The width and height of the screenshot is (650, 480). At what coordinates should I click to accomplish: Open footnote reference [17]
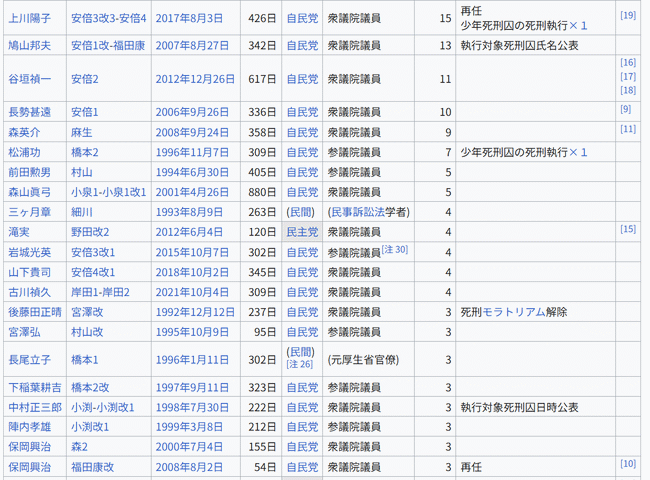point(628,76)
